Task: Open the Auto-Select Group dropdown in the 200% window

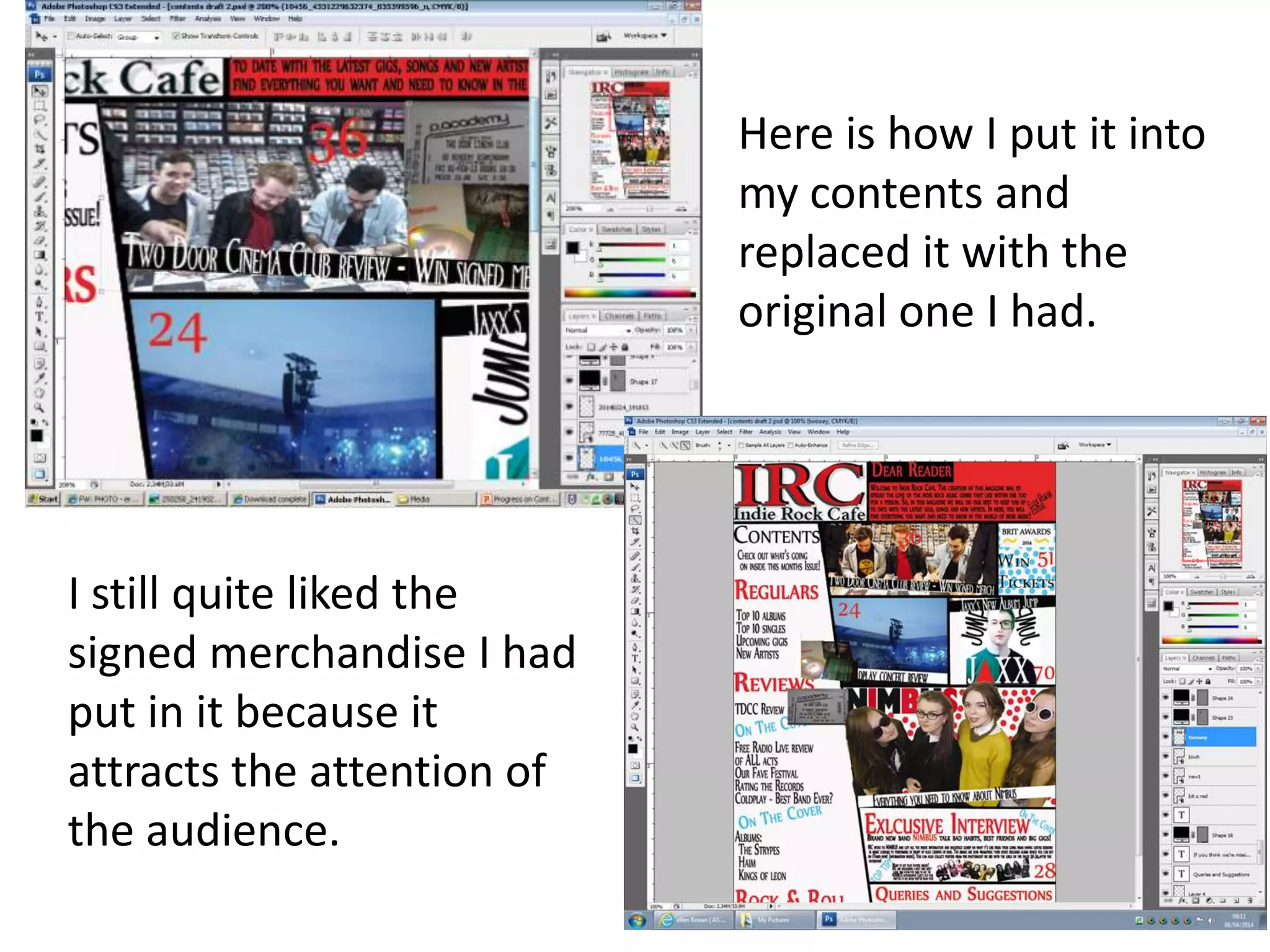Action: point(138,37)
